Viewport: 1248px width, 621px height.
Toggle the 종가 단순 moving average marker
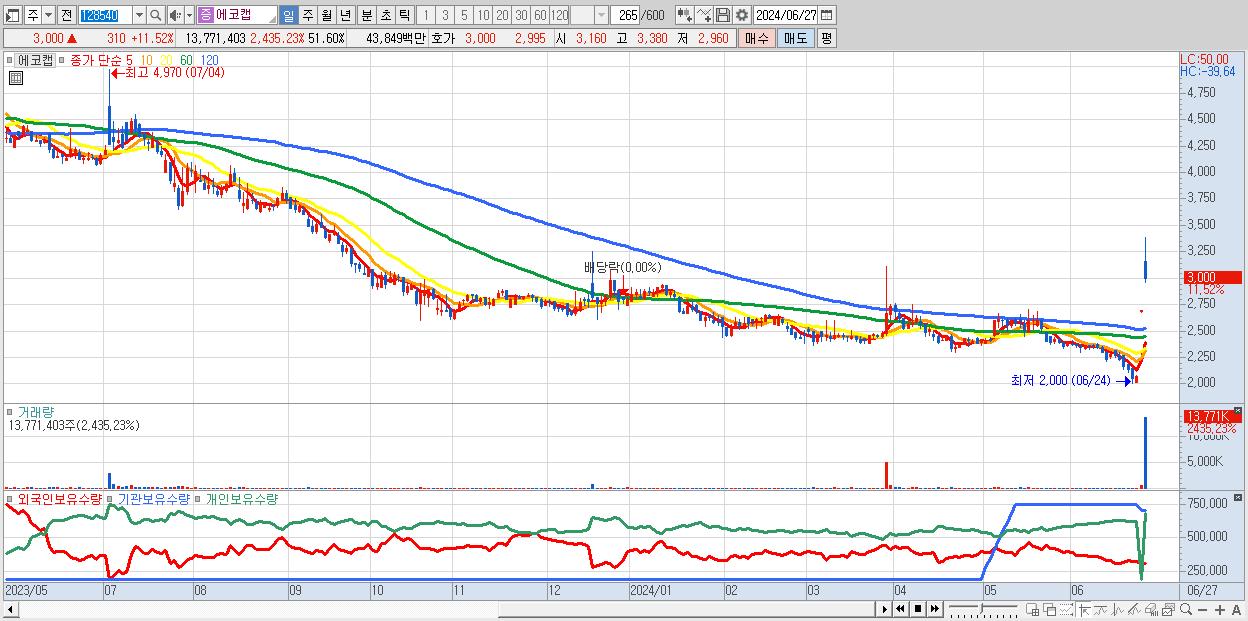point(61,60)
